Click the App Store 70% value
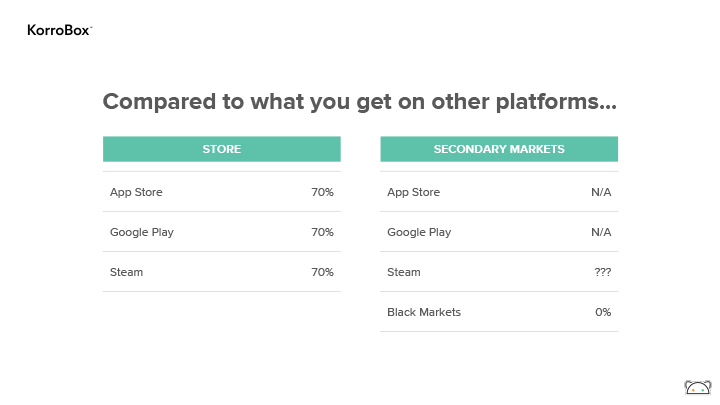Viewport: 720px width, 405px height. (x=322, y=192)
